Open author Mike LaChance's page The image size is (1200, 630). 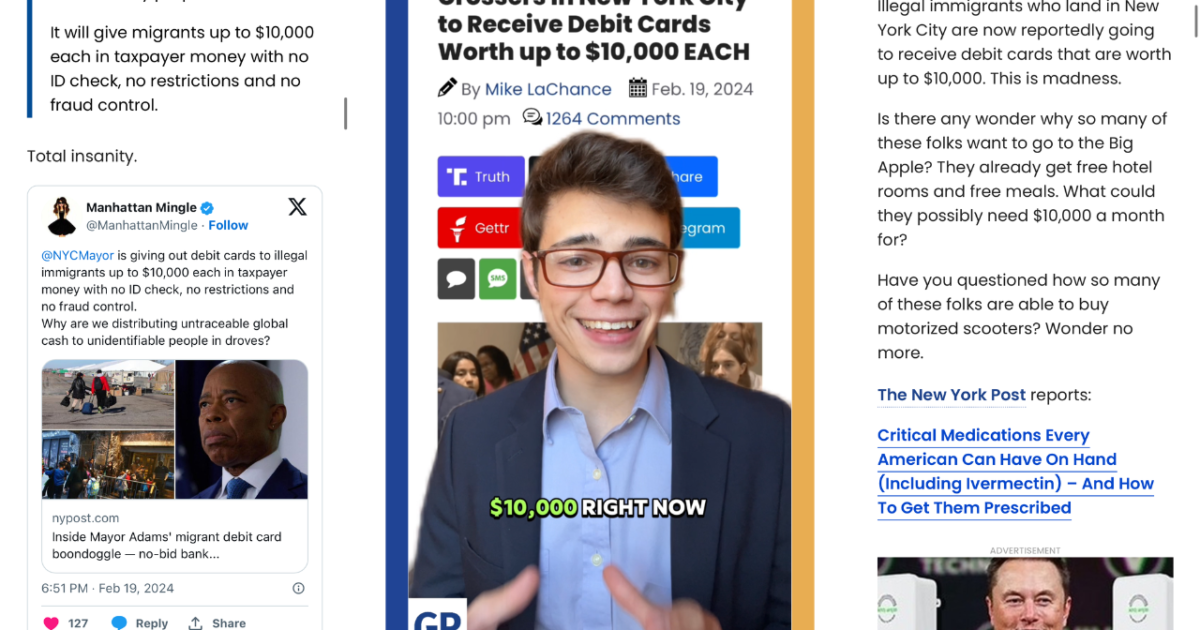[x=548, y=89]
